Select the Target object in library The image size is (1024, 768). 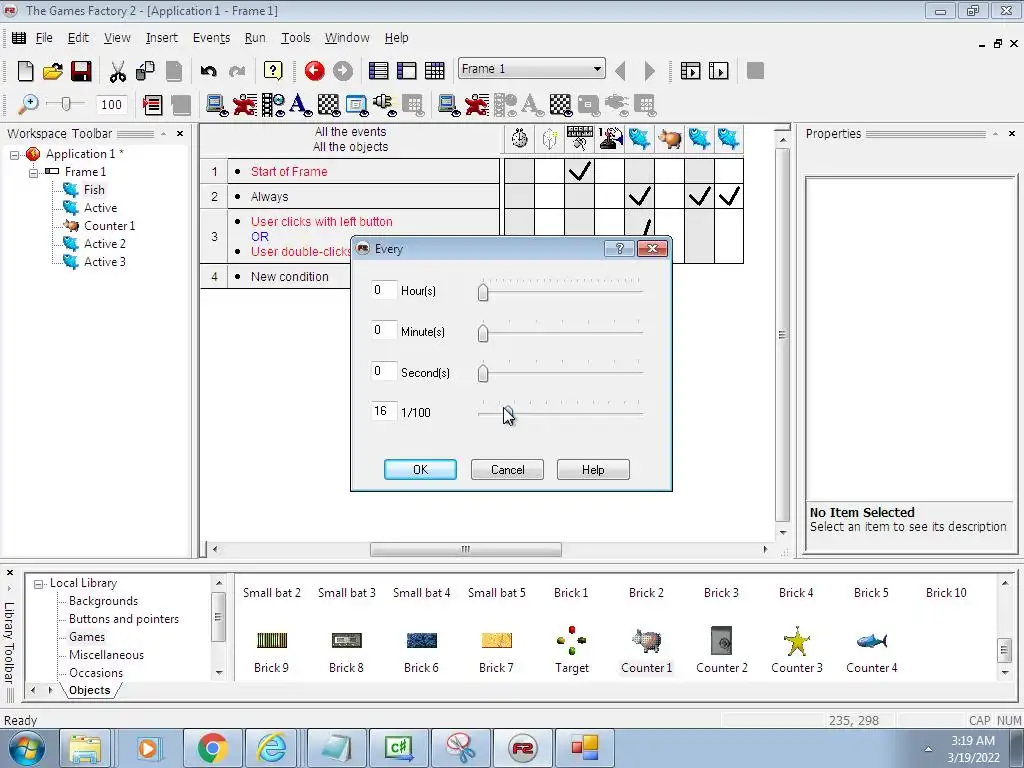coord(571,641)
